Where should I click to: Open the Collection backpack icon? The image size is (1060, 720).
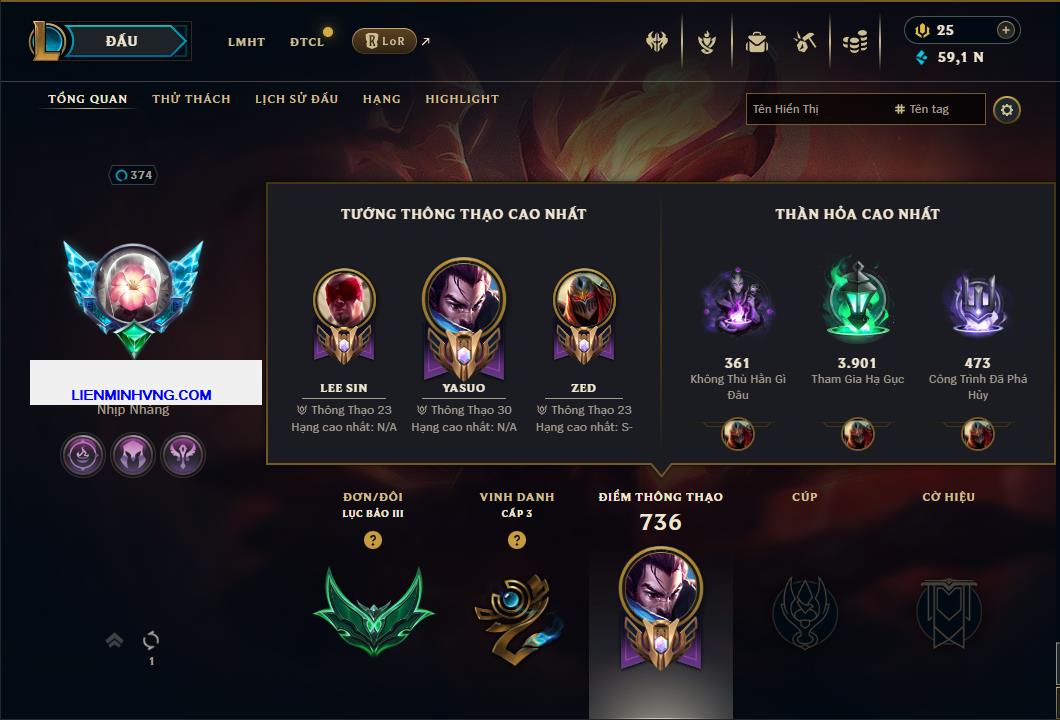tap(756, 43)
